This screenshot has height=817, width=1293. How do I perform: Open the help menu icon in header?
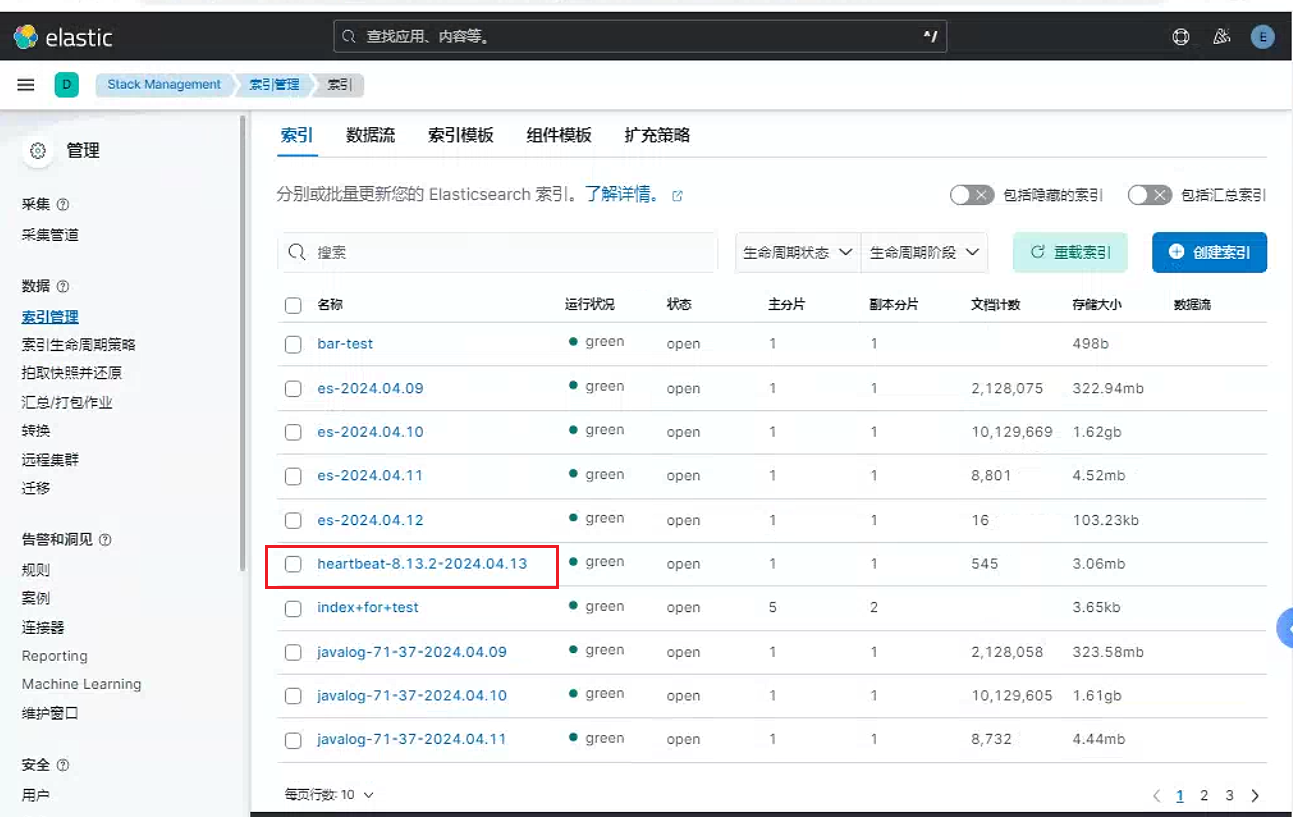[x=1181, y=37]
